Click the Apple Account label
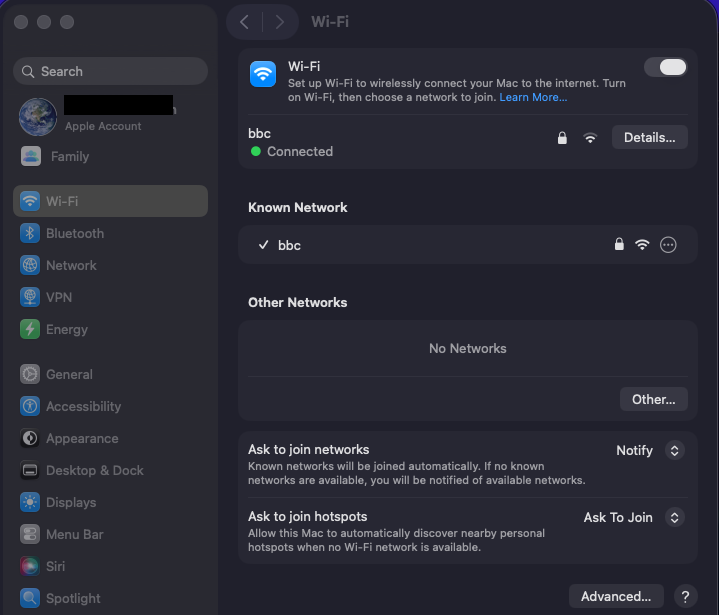 103,126
